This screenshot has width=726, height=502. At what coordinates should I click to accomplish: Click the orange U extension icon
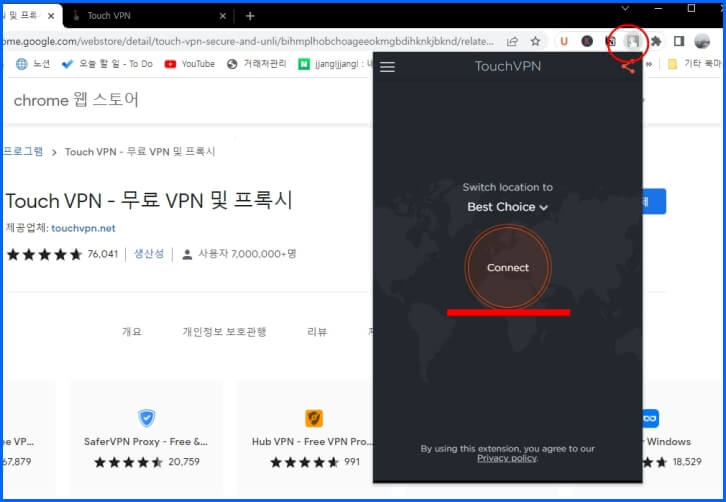pyautogui.click(x=563, y=41)
